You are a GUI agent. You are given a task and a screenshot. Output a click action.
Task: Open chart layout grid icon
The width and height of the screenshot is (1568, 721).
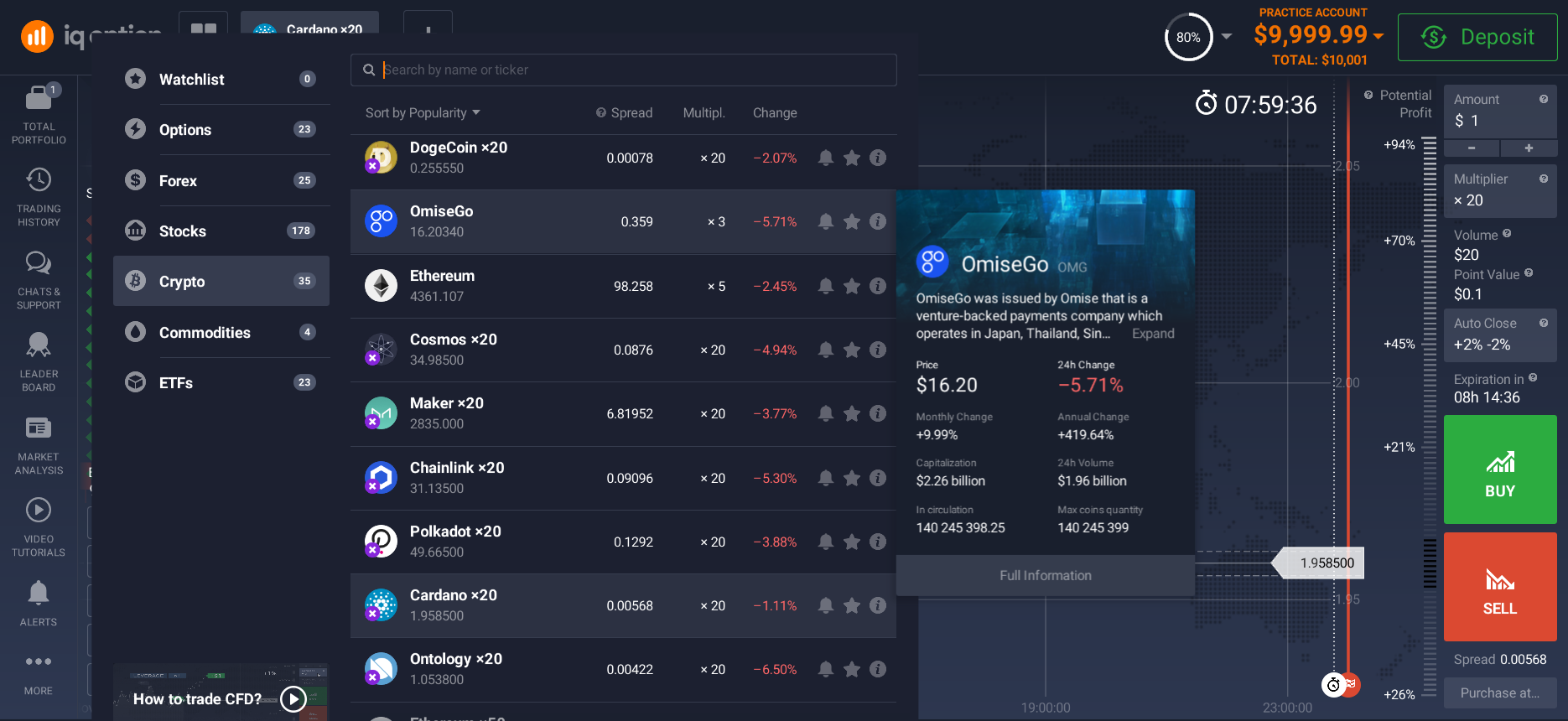pos(204,29)
